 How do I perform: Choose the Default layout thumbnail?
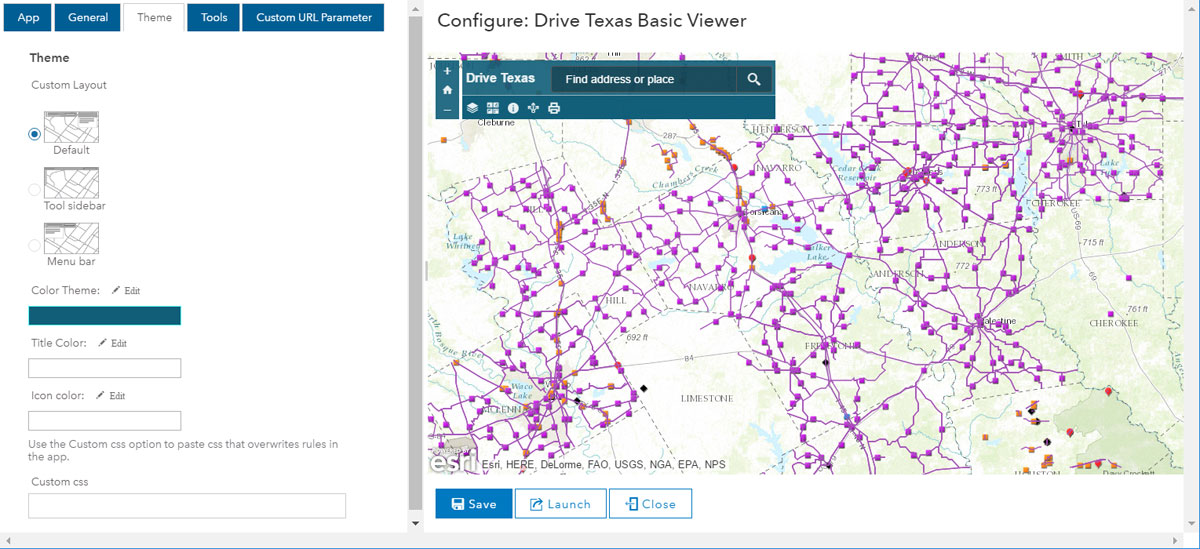pyautogui.click(x=72, y=127)
